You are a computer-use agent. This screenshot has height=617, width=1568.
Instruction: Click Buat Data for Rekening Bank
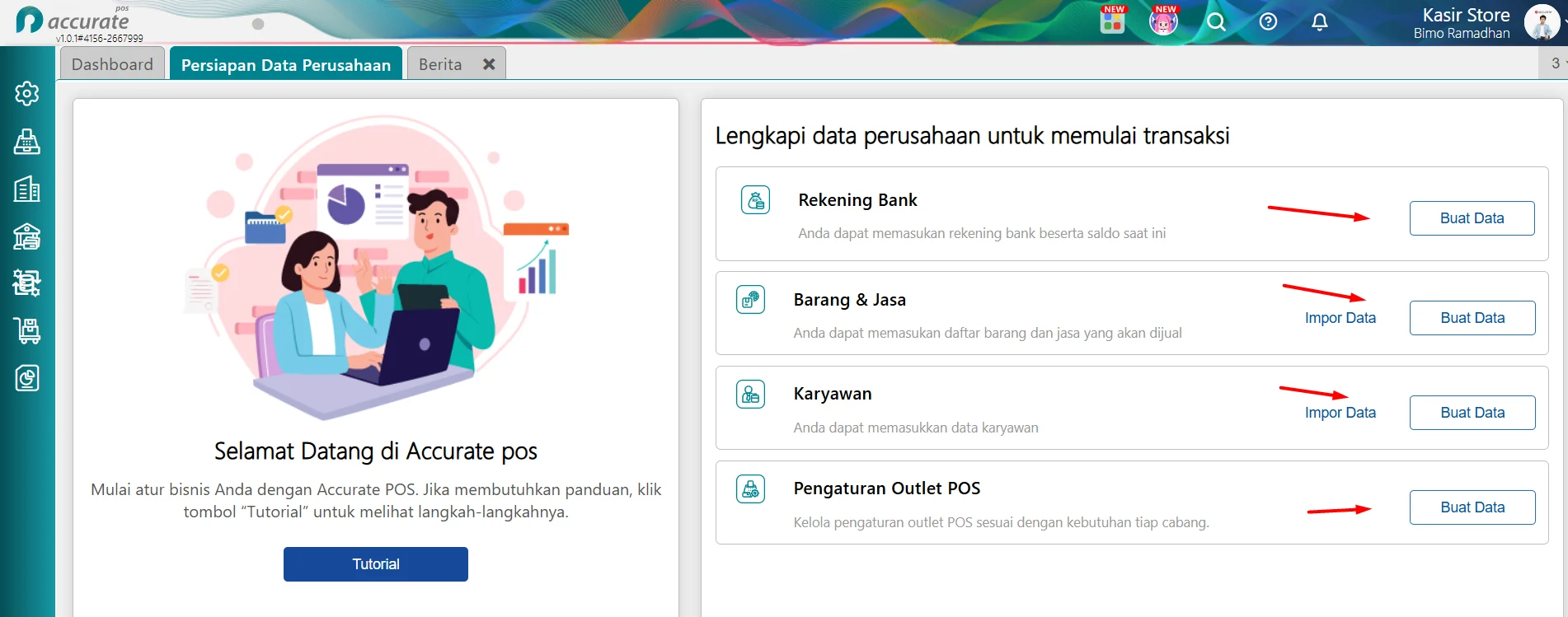click(1472, 218)
